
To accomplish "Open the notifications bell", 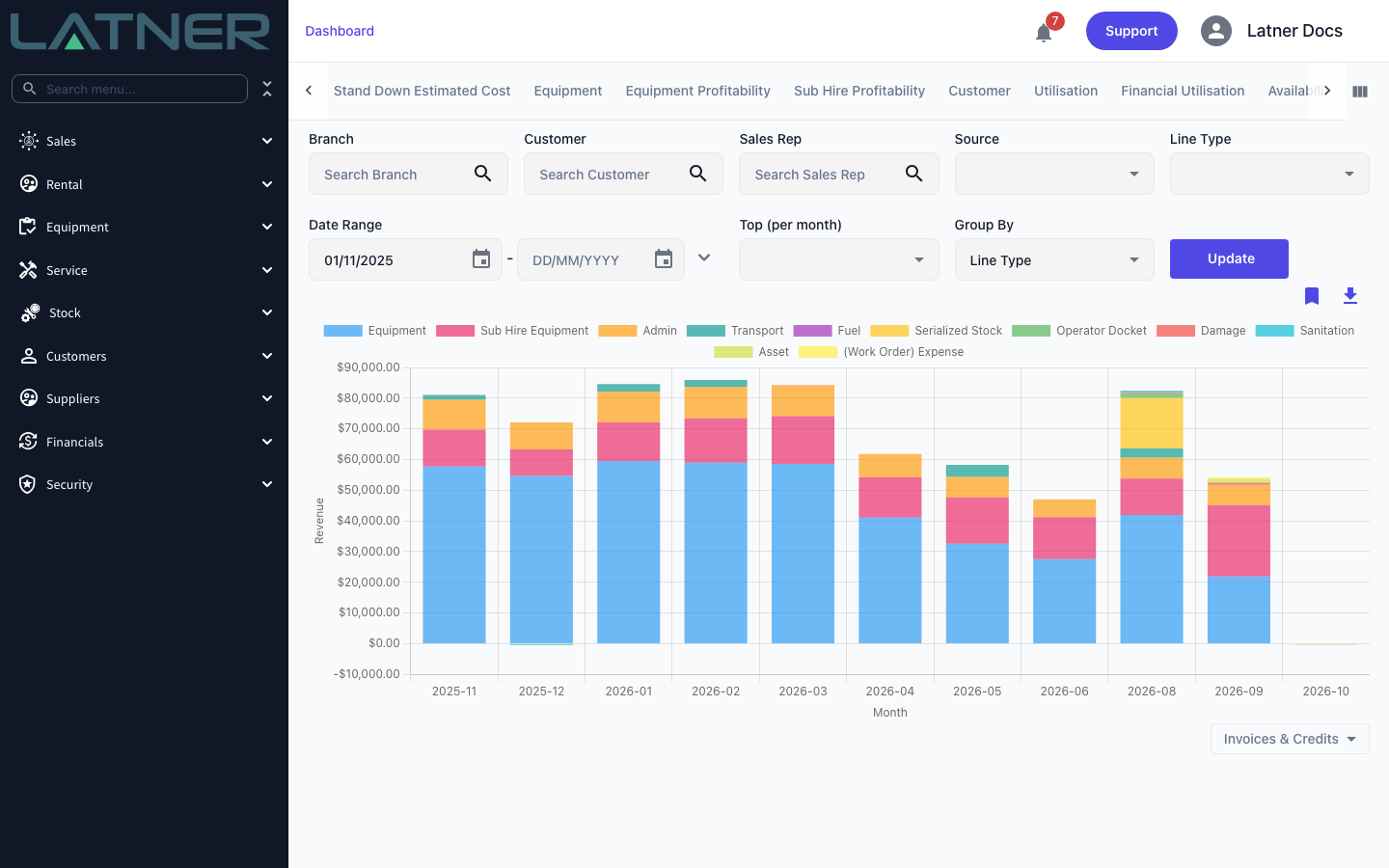I will pos(1044,33).
